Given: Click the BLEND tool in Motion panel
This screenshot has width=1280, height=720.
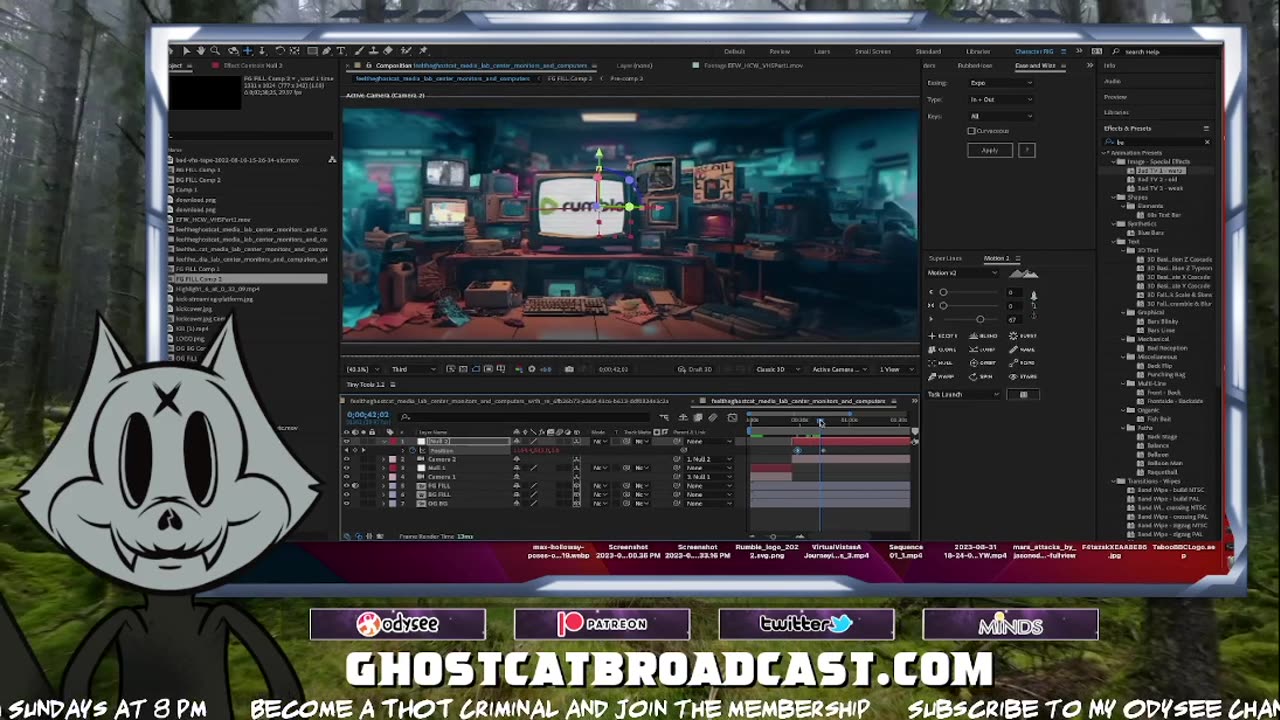Looking at the screenshot, I should 983,336.
